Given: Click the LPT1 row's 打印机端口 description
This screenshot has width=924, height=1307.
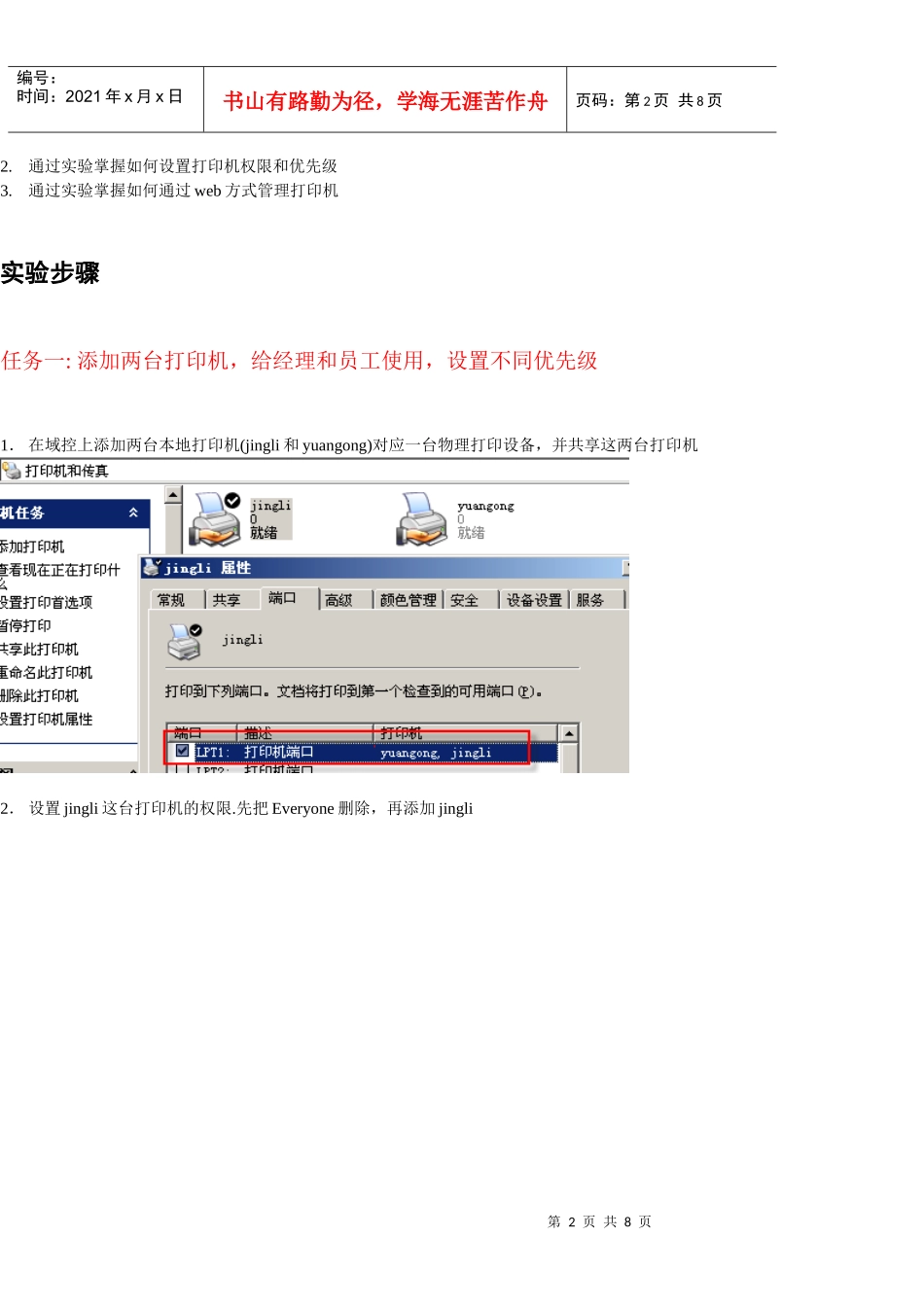Looking at the screenshot, I should coord(279,752).
